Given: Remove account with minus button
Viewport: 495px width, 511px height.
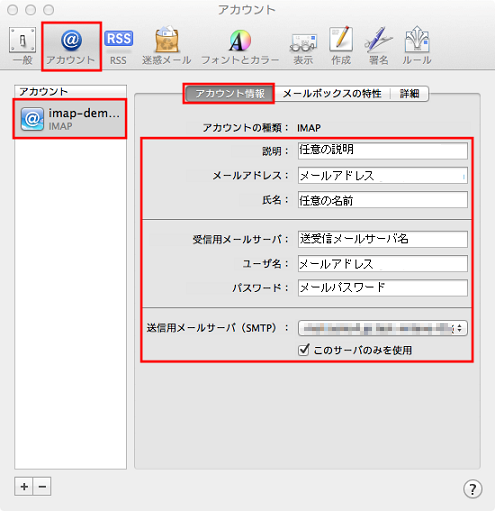Looking at the screenshot, I should (x=42, y=486).
